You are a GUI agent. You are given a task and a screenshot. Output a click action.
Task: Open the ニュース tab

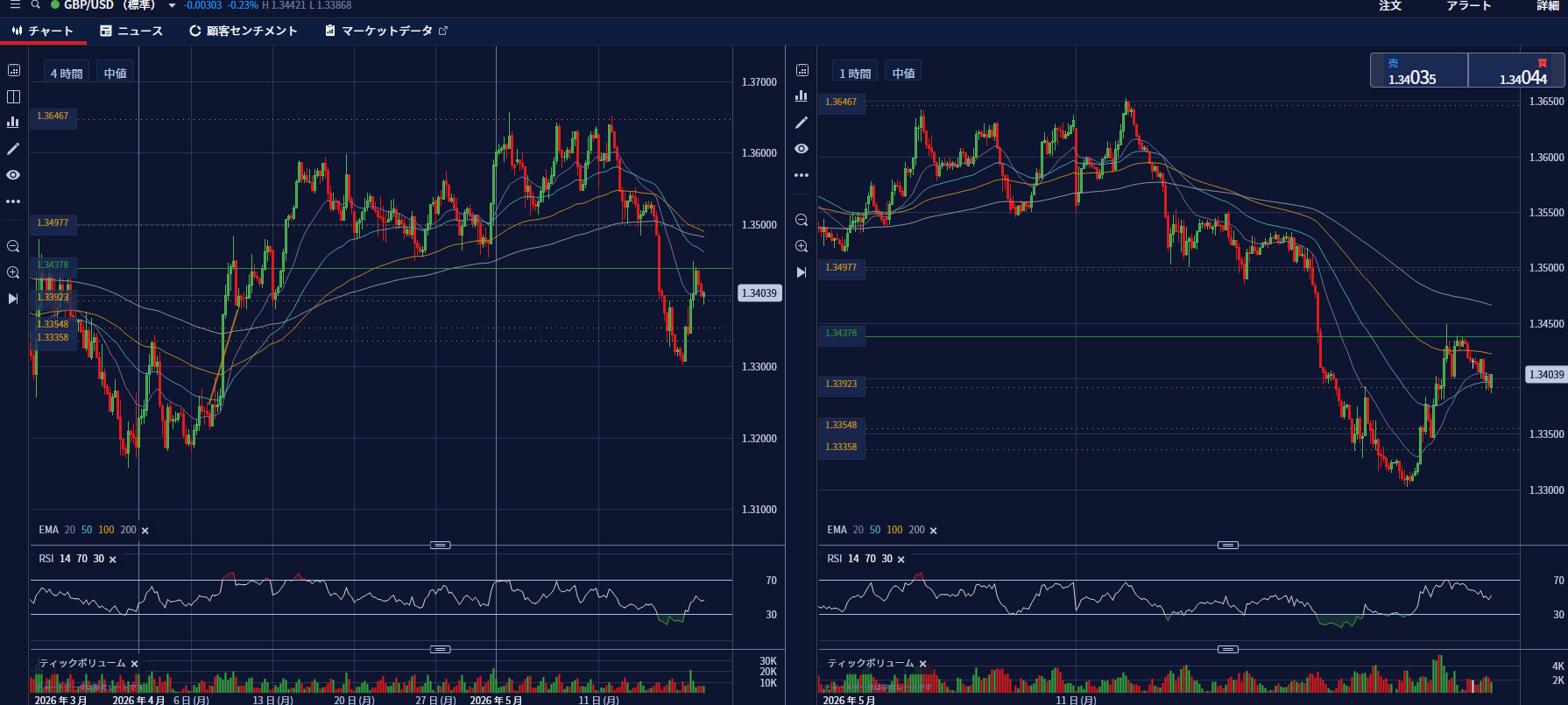tap(131, 31)
